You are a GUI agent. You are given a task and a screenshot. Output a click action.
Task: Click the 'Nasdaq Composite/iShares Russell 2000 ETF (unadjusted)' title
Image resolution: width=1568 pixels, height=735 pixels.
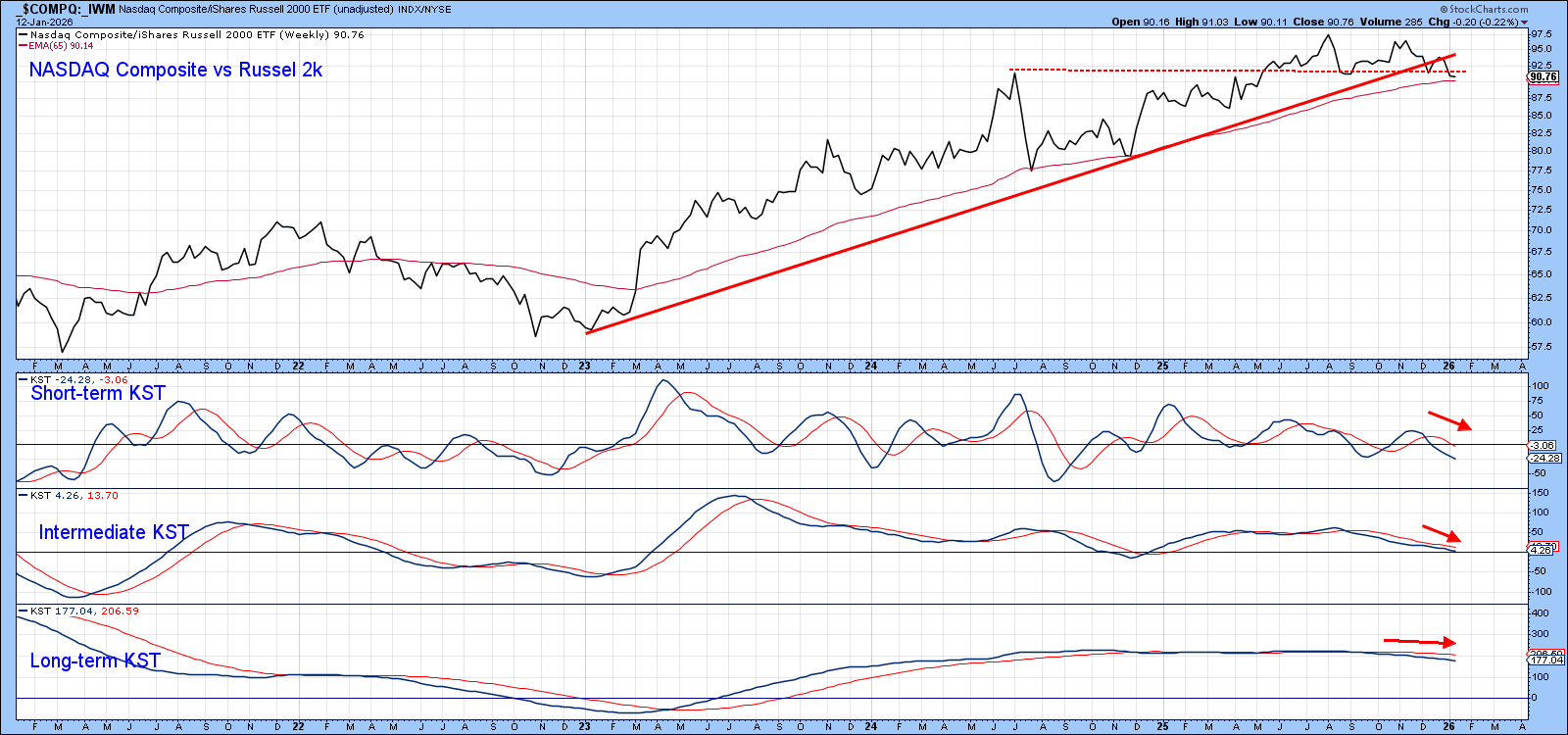257,10
